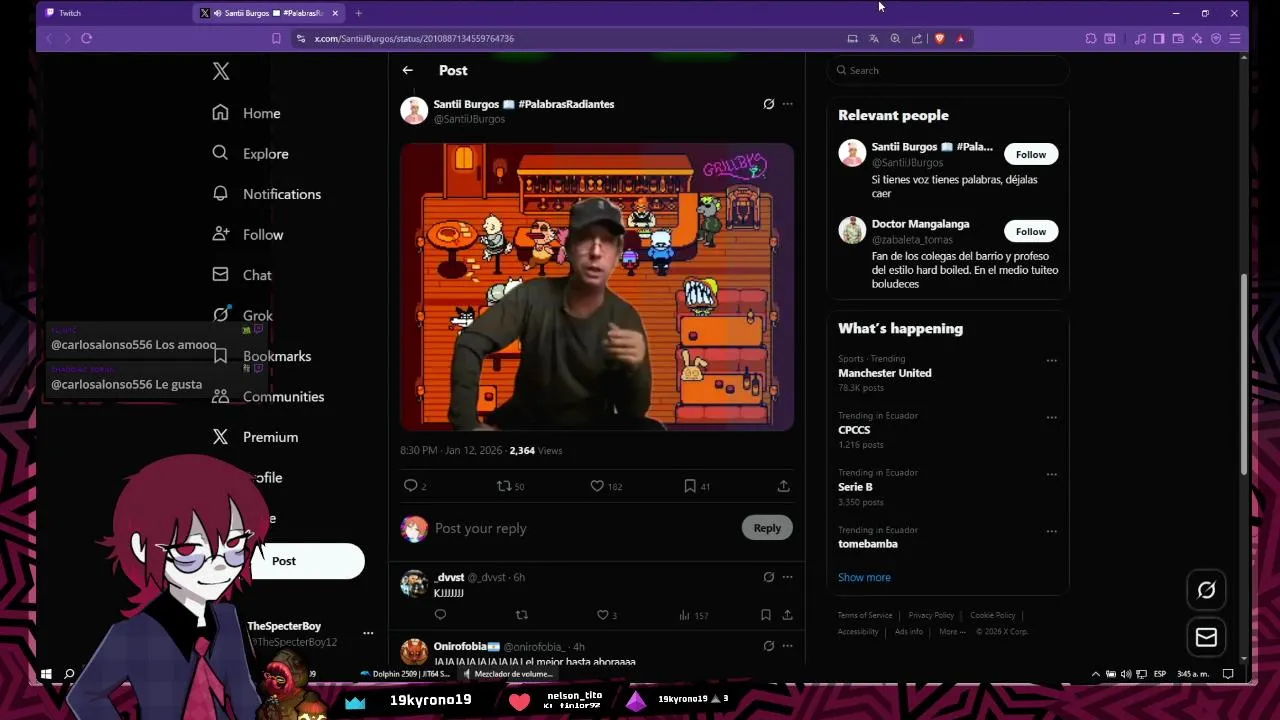Open Mezclador de volumen taskbar window

click(x=507, y=674)
